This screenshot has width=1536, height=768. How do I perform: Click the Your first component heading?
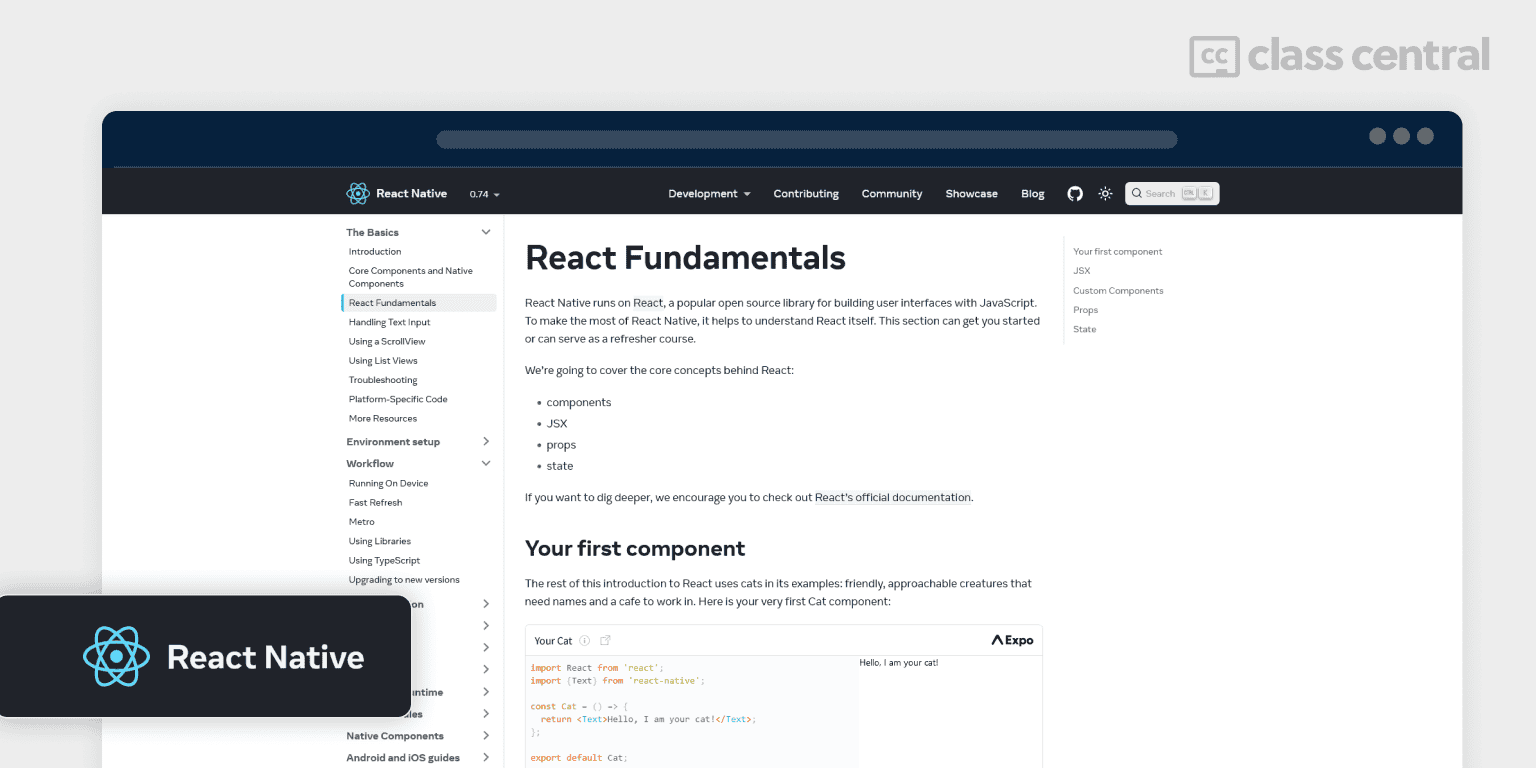[x=635, y=548]
